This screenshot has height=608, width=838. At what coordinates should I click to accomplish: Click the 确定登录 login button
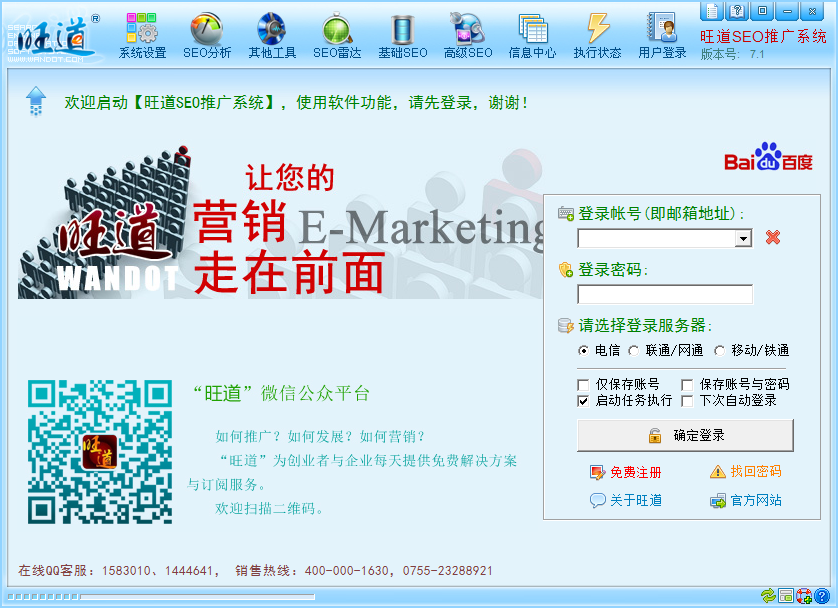(685, 435)
